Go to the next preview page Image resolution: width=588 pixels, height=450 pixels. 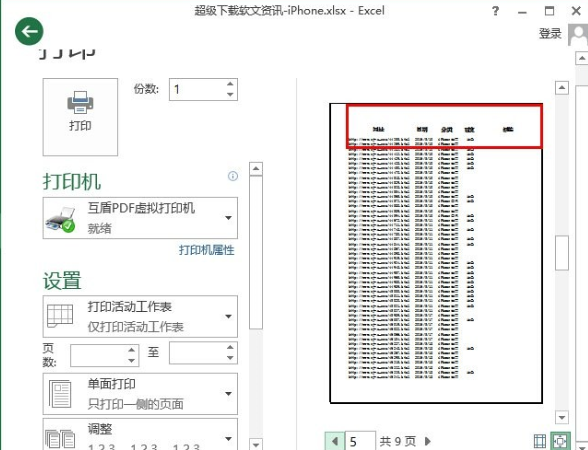click(428, 441)
